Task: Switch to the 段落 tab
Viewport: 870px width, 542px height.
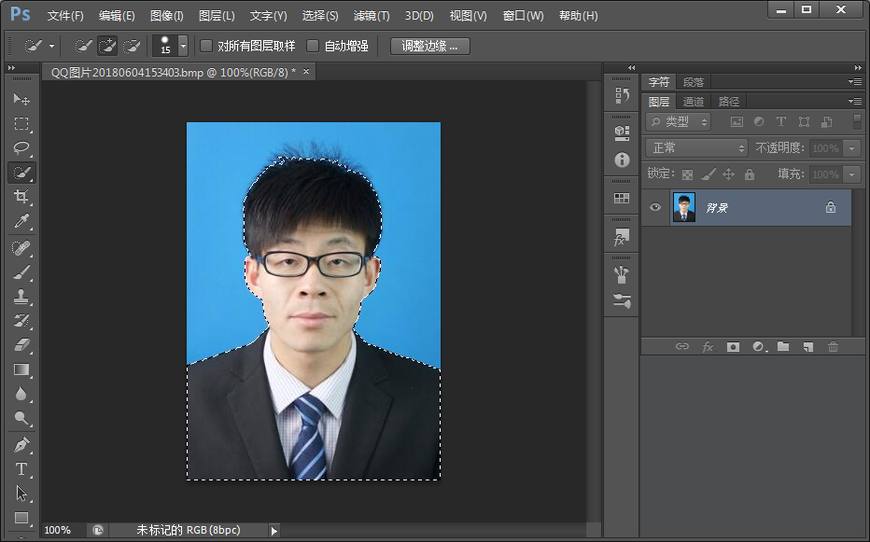Action: (693, 82)
